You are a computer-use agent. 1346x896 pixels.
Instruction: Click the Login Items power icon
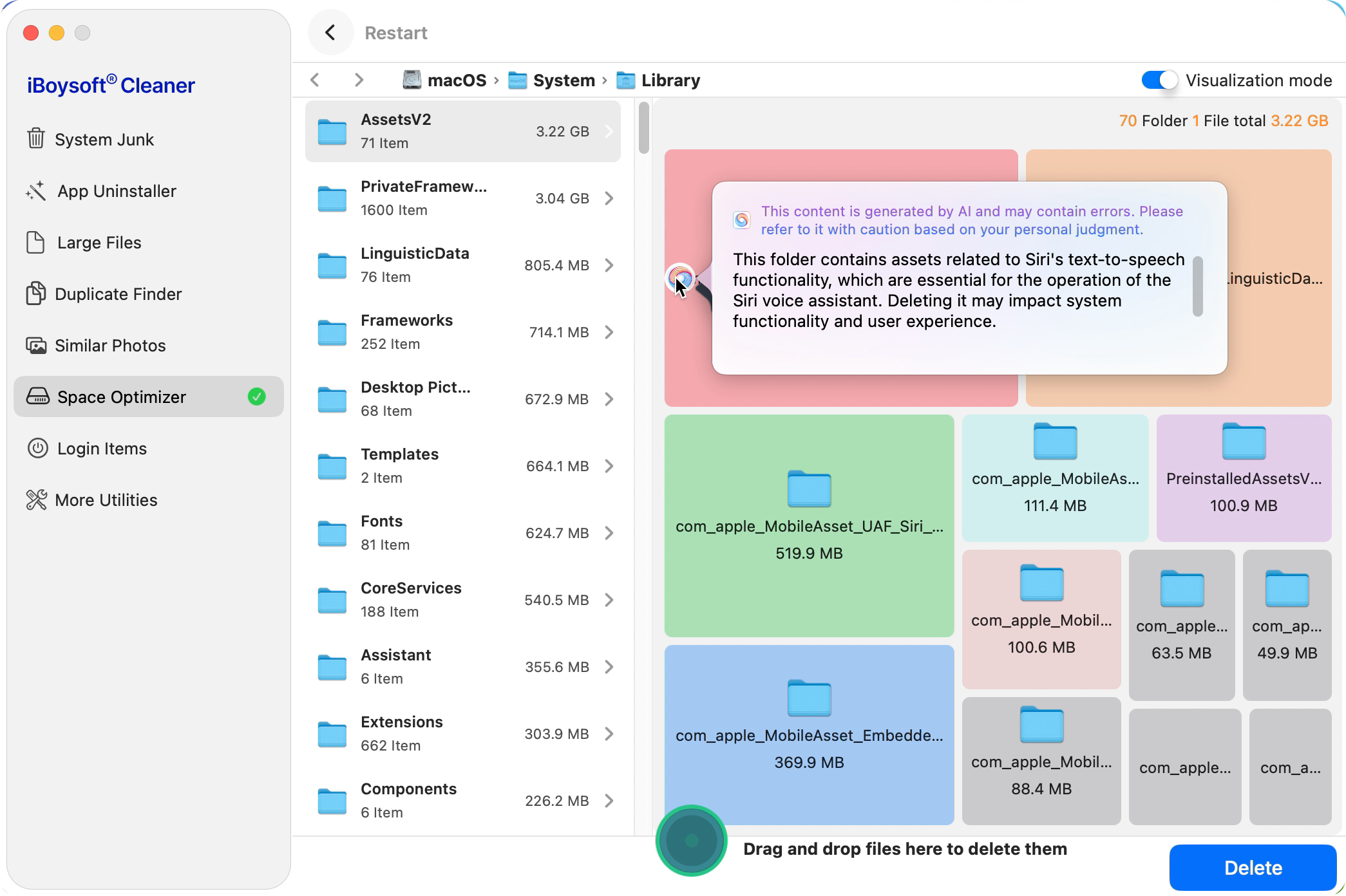point(37,449)
